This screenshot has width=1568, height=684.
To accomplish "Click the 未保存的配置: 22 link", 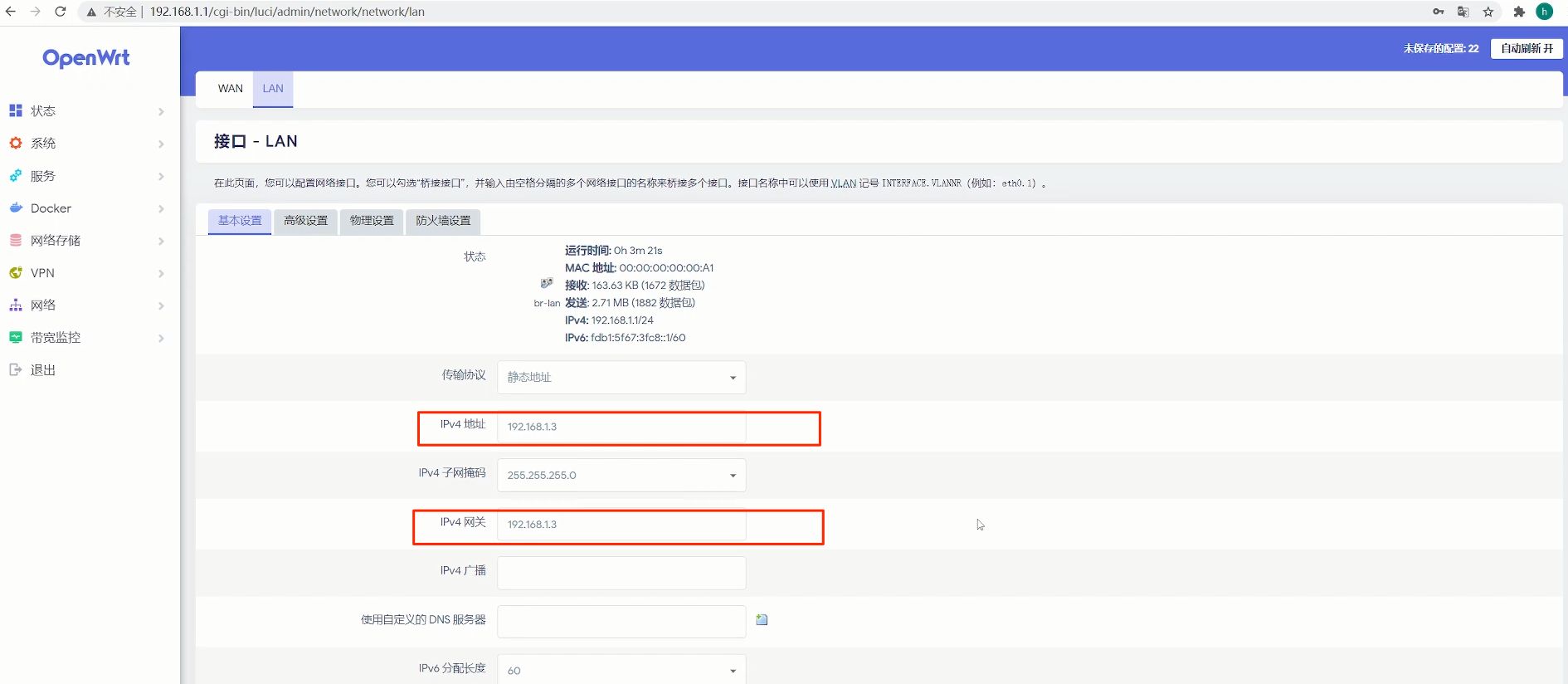I will pyautogui.click(x=1441, y=48).
